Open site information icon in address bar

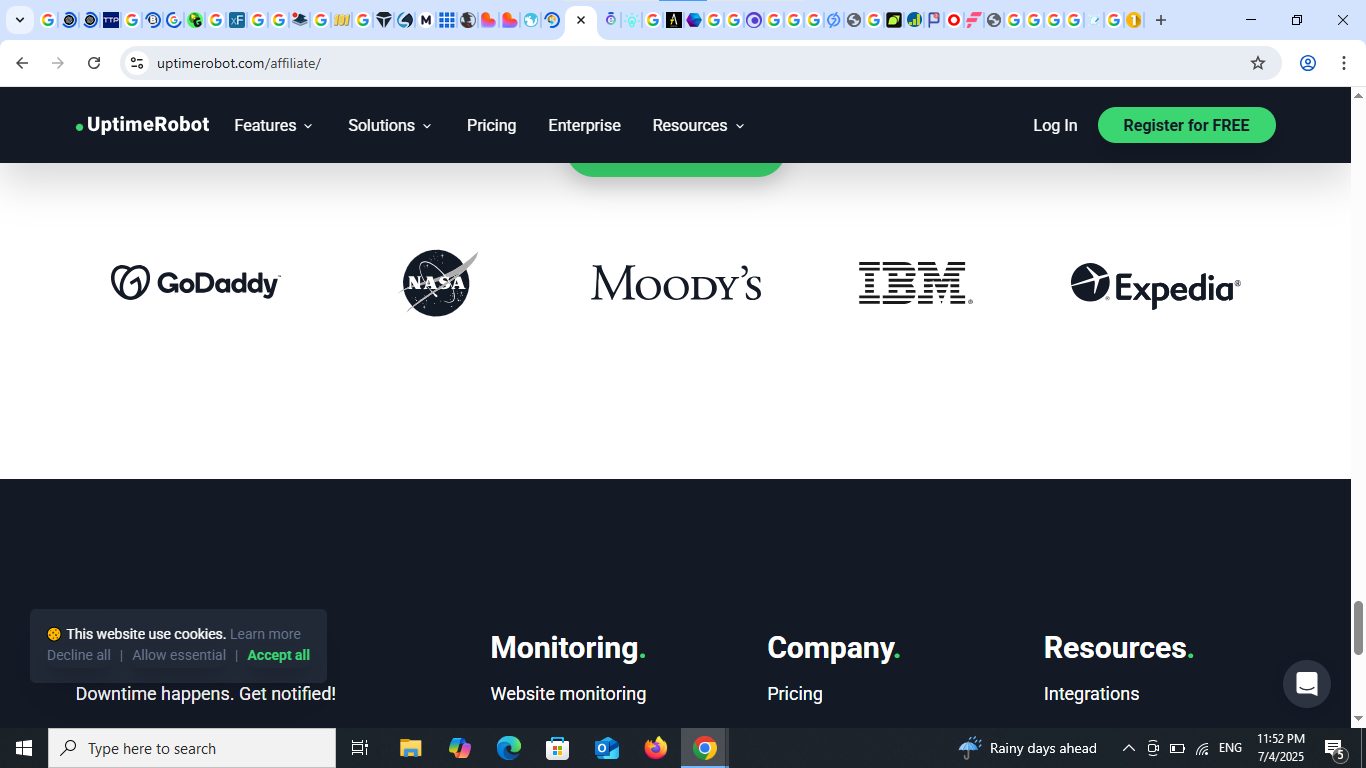point(137,63)
